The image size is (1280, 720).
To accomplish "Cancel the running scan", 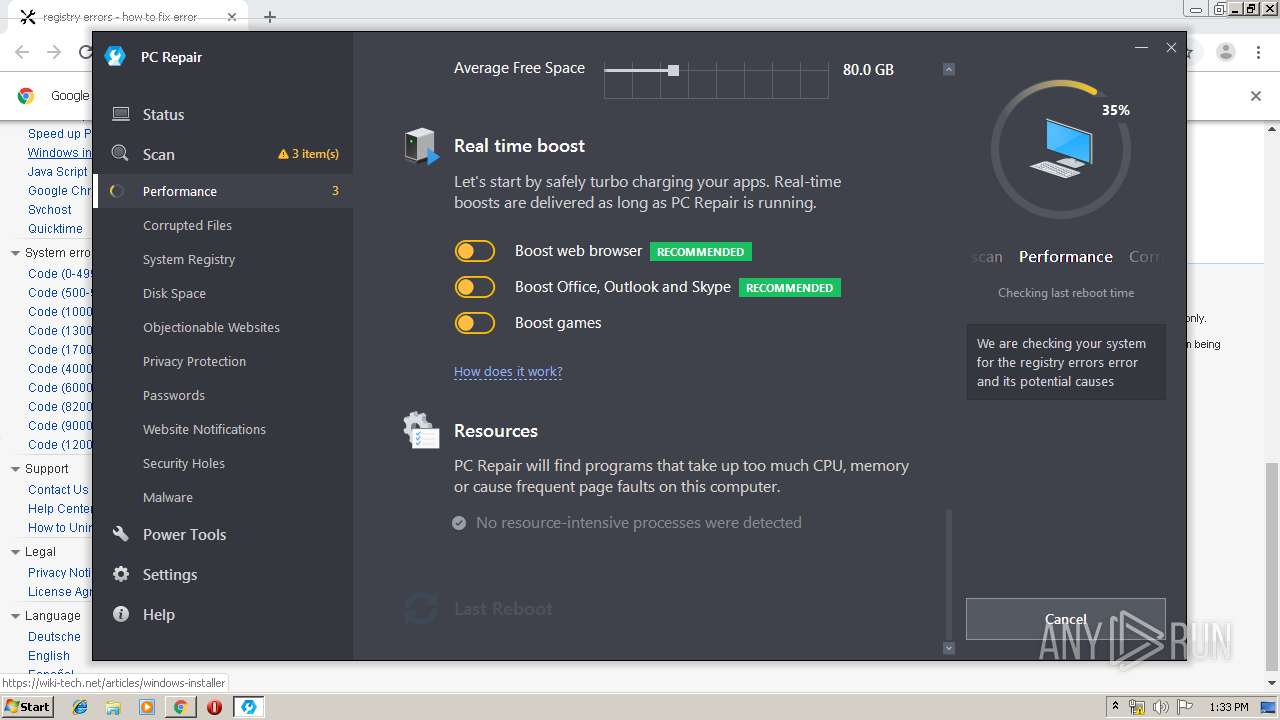I will (1066, 619).
